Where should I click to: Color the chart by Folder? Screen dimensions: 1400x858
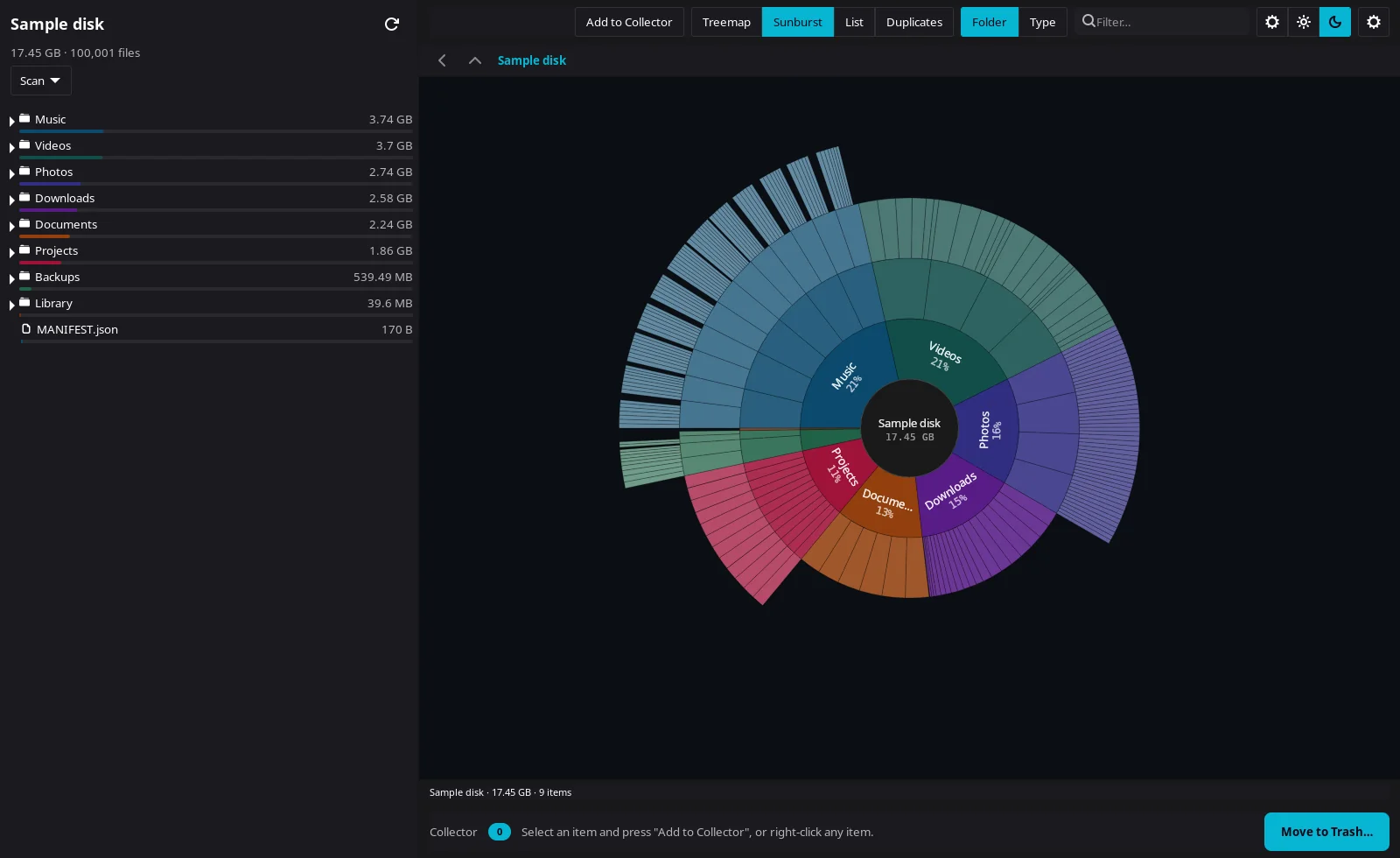click(x=989, y=22)
